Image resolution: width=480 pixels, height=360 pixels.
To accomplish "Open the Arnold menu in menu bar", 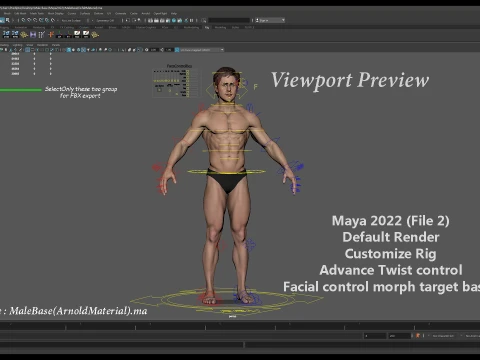I will point(146,13).
